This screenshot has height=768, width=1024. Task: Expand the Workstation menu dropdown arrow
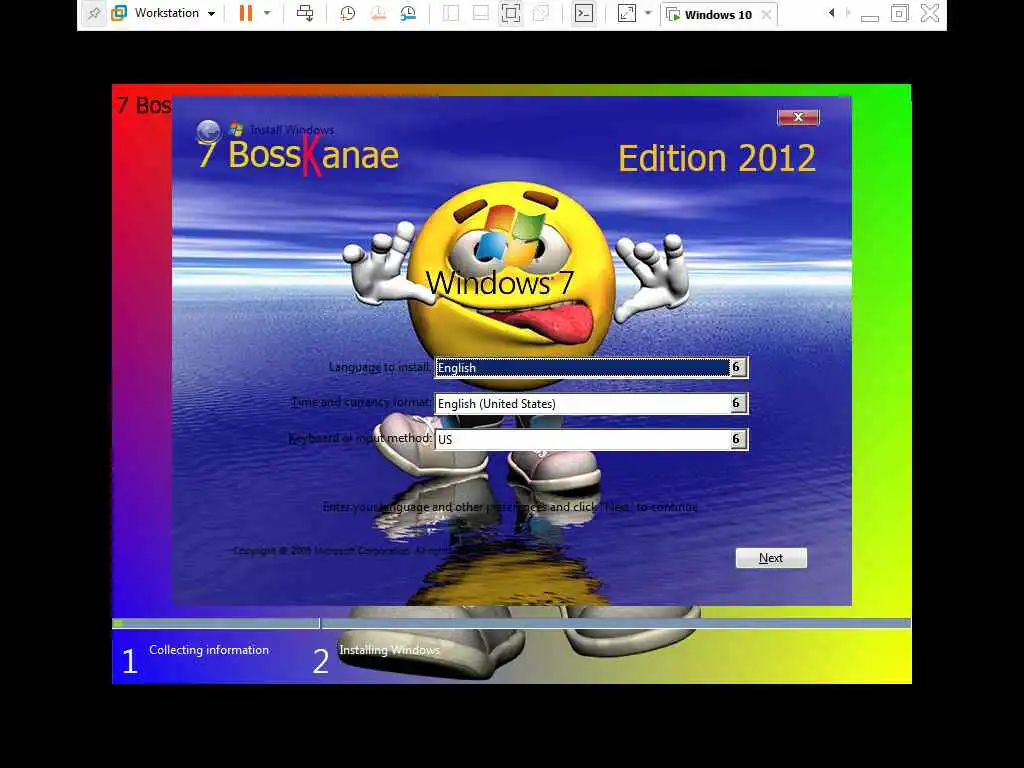coord(212,14)
